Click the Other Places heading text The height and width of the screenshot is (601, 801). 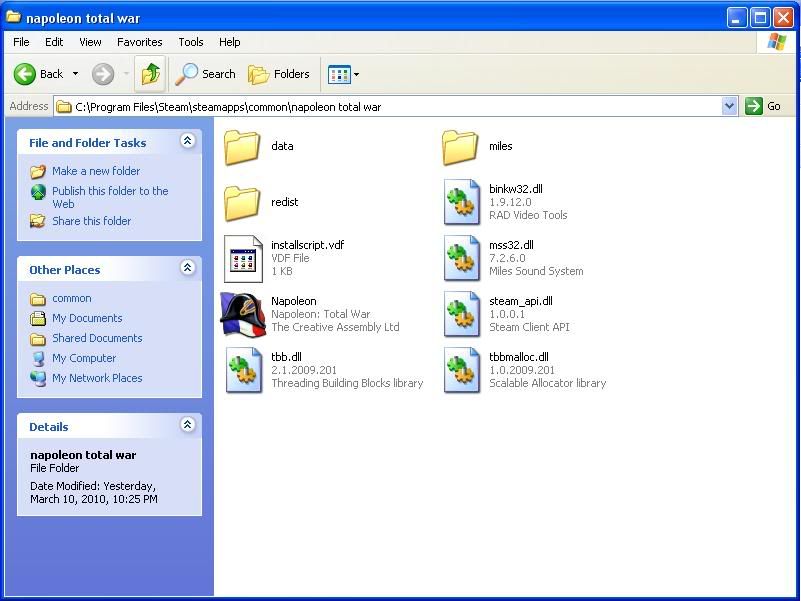[x=64, y=270]
